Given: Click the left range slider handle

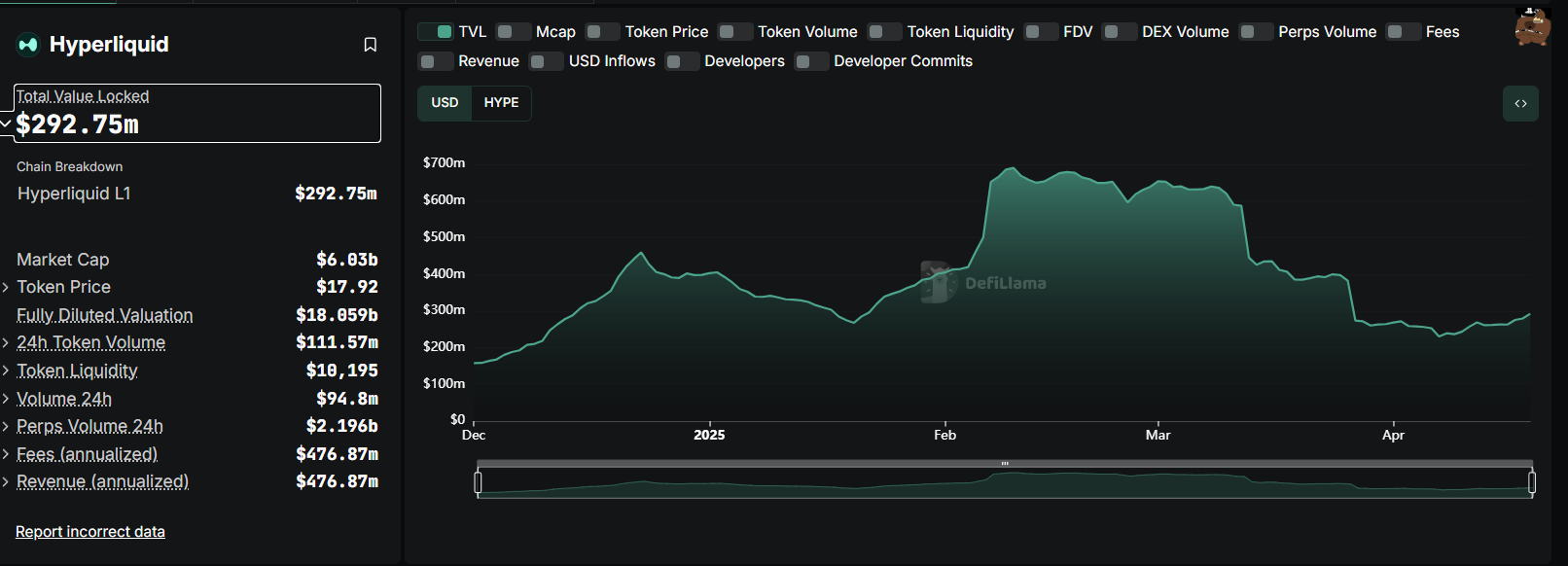Looking at the screenshot, I should 478,482.
